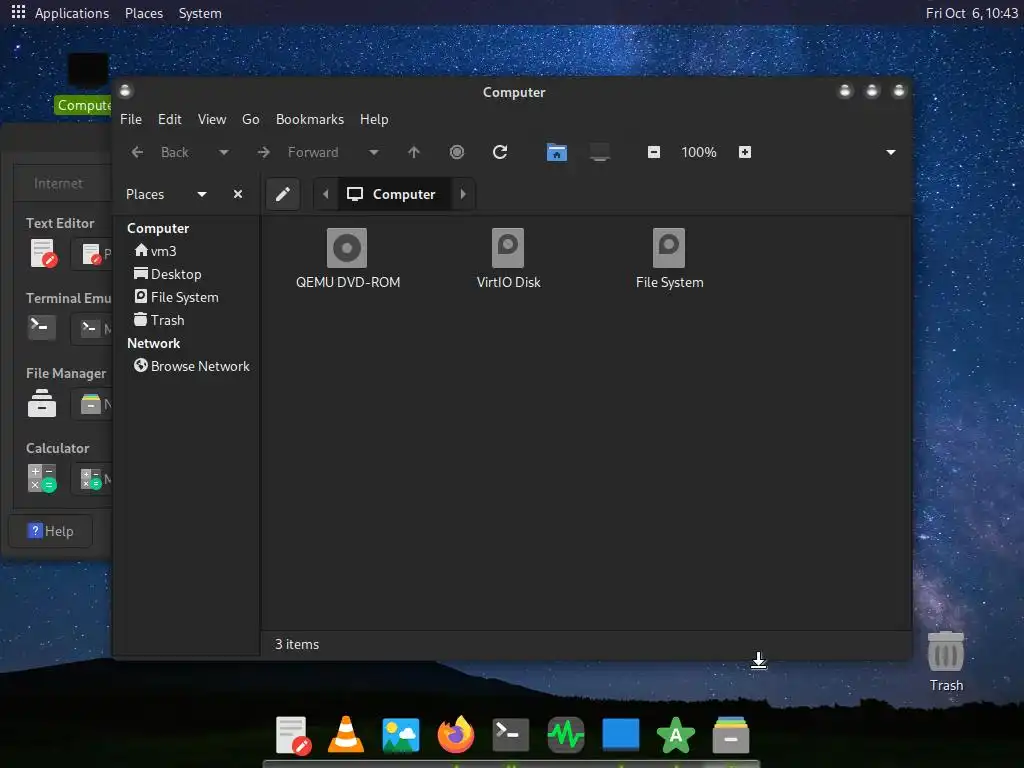Click Terminal Emulator icon in background window

point(42,328)
